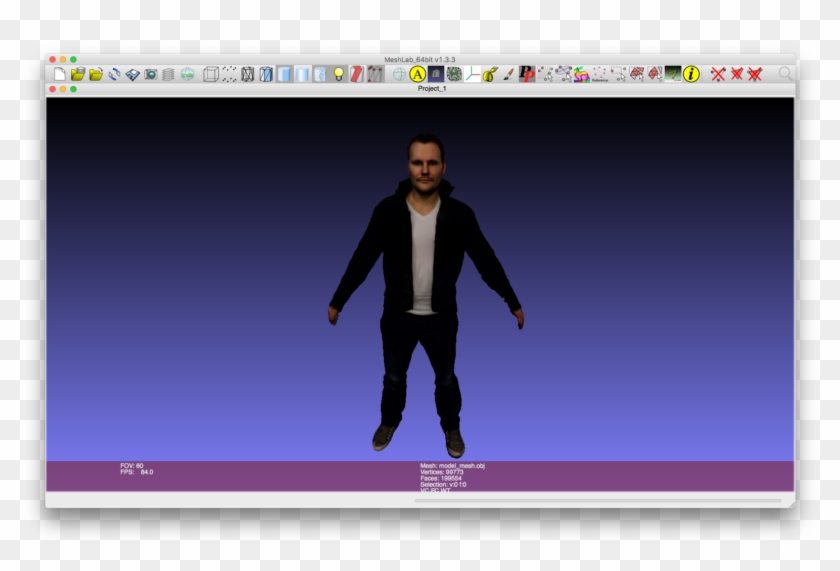Image resolution: width=840 pixels, height=571 pixels.
Task: Open the PP pick points tool
Action: pos(527,74)
